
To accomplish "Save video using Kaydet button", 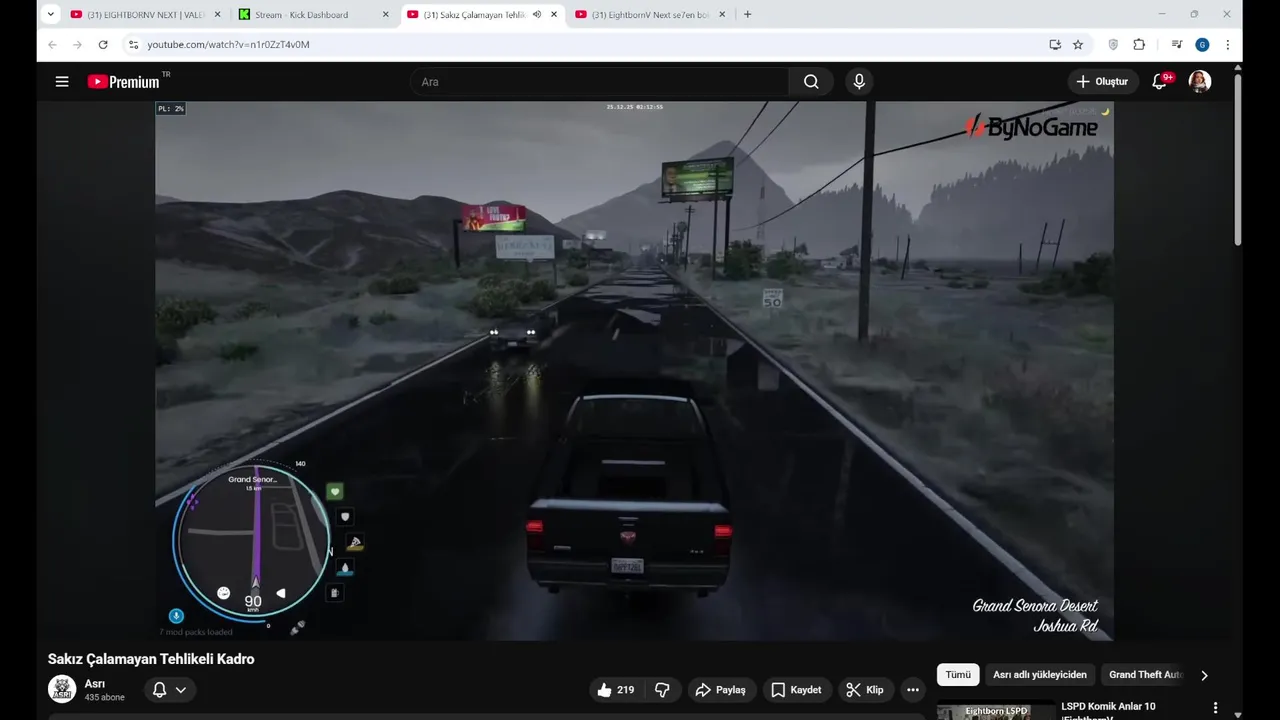I will 796,690.
